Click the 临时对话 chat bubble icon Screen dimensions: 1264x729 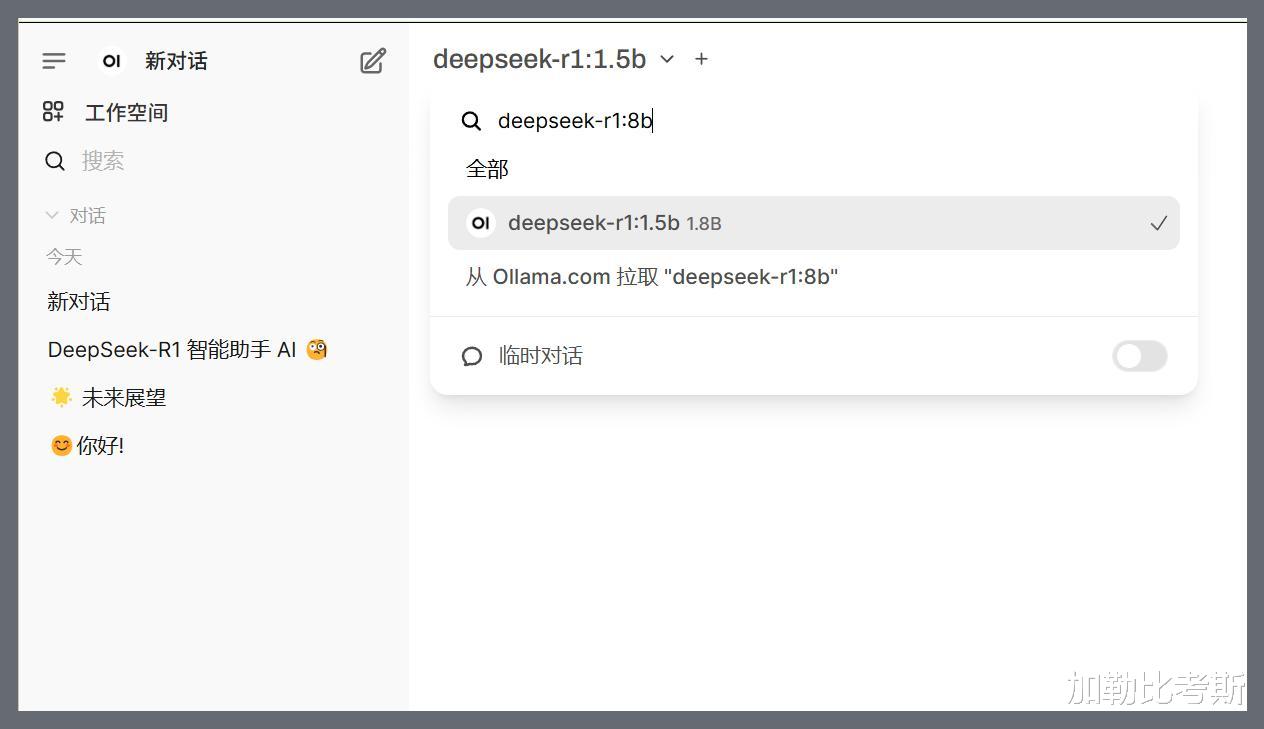[472, 356]
